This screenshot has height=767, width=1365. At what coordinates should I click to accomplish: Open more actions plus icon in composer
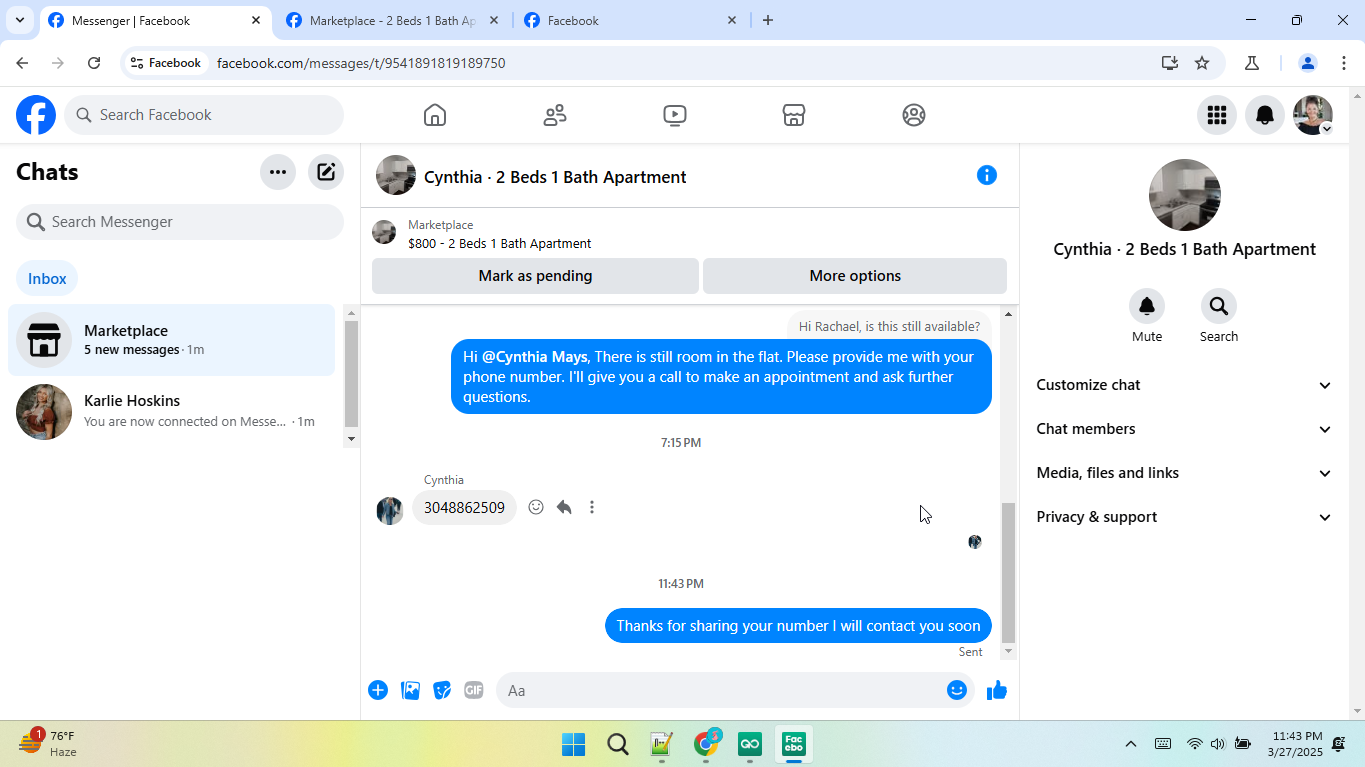[x=378, y=690]
